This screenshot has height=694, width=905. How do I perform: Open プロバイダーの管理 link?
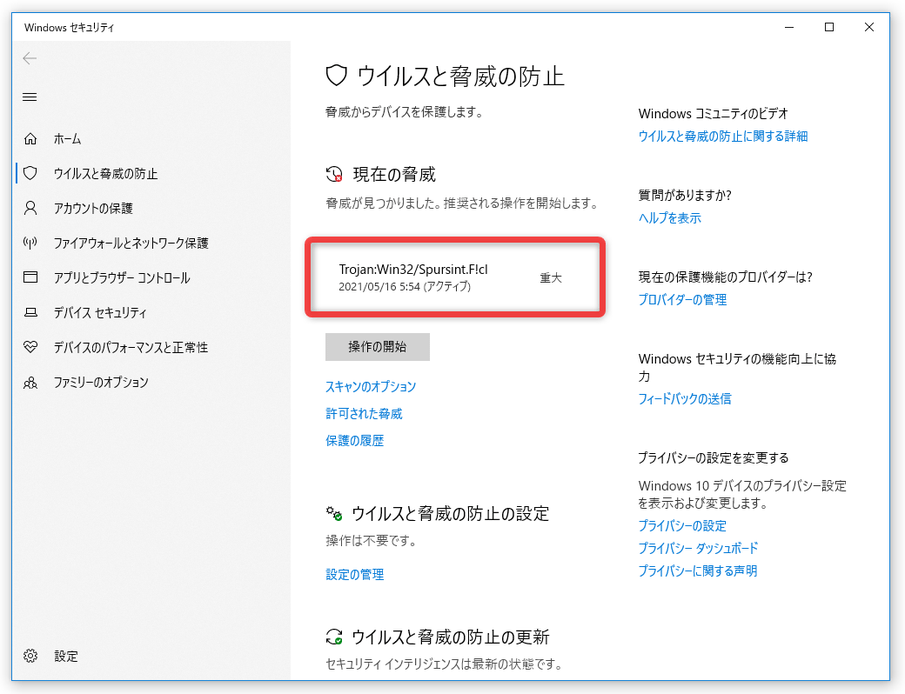682,300
